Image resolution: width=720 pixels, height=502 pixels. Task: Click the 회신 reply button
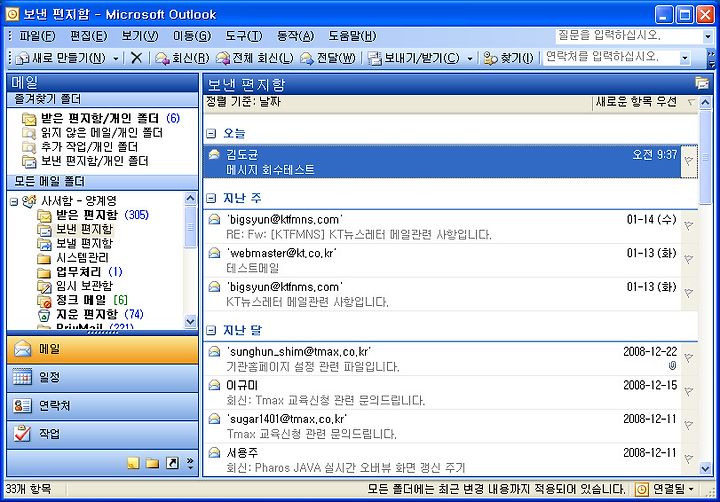182,58
